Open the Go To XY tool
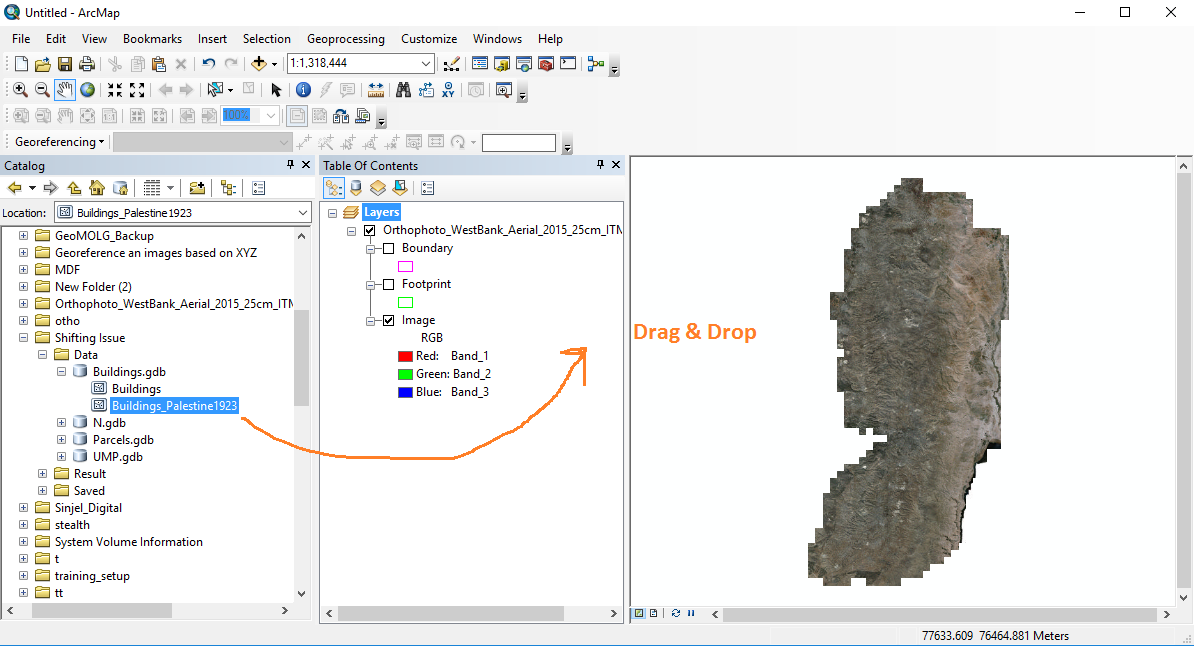The height and width of the screenshot is (648, 1194). [448, 90]
